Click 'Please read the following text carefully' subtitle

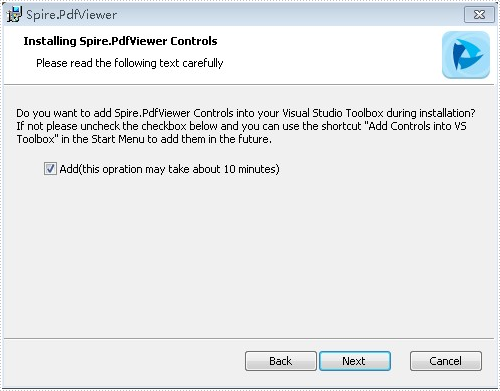pyautogui.click(x=130, y=63)
